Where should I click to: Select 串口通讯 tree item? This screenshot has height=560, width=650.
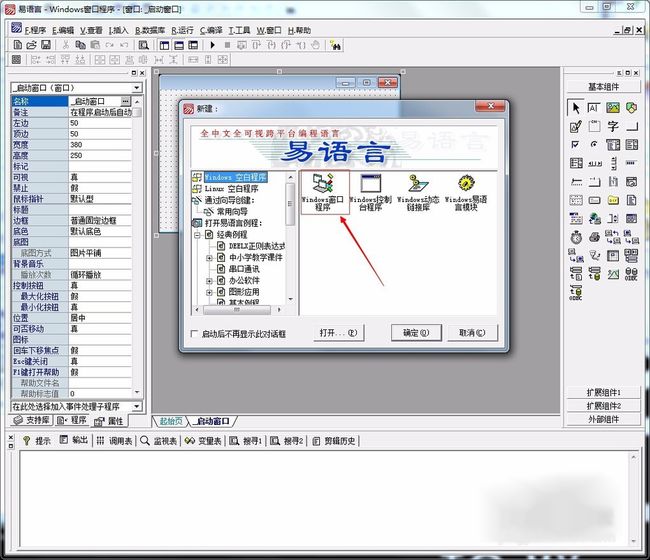tap(244, 269)
